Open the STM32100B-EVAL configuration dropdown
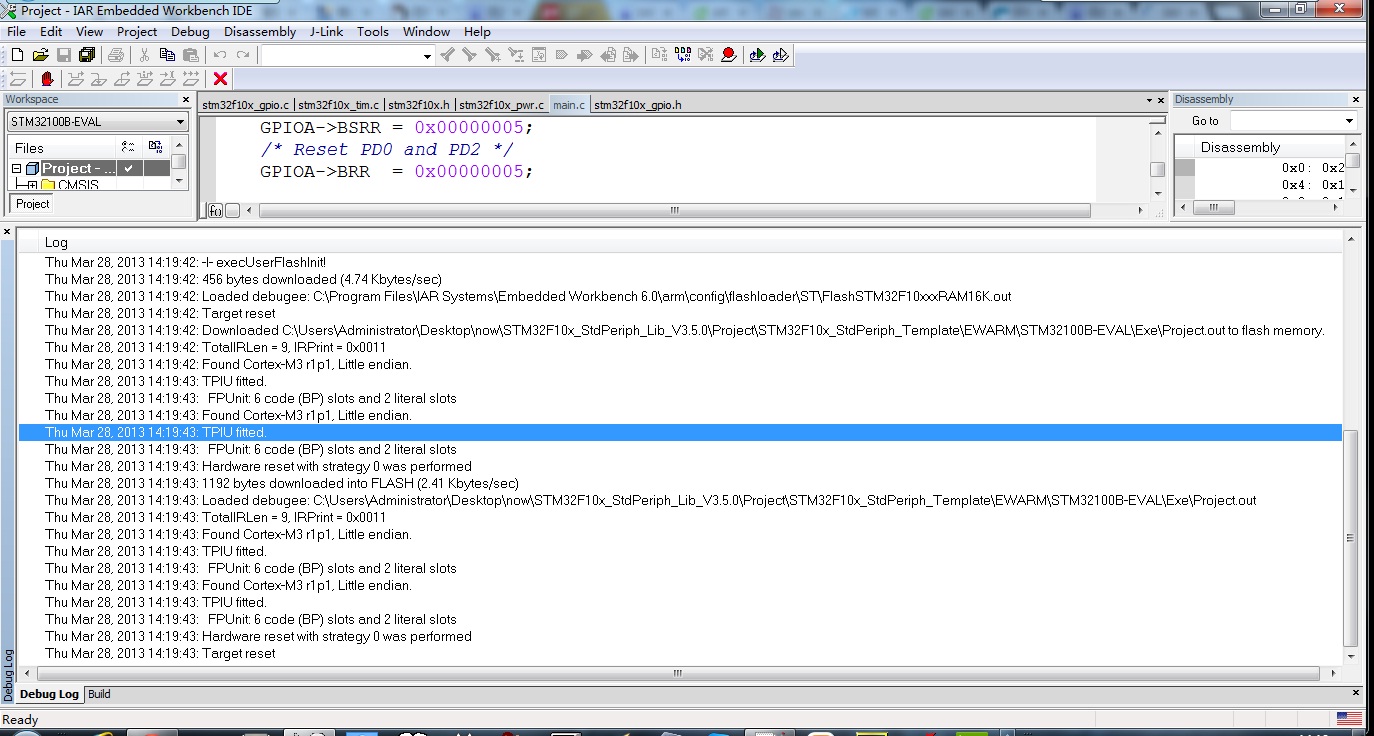 click(x=97, y=122)
